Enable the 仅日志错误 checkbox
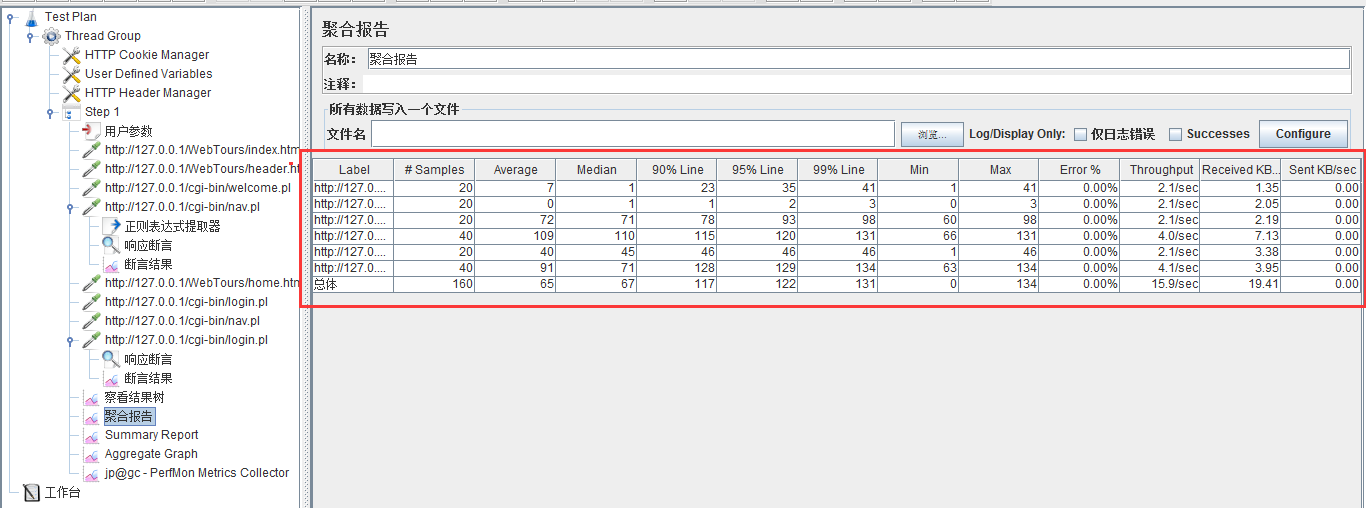The image size is (1366, 508). pos(1080,134)
